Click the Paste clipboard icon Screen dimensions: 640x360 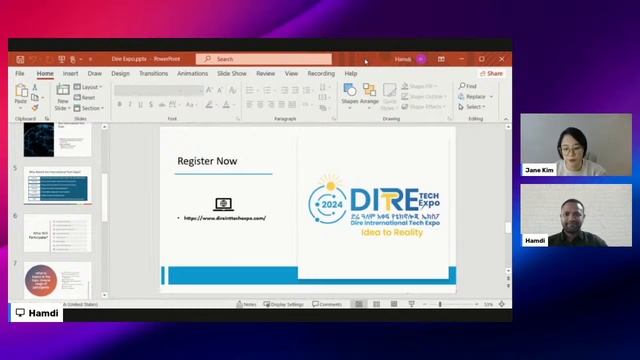pos(21,90)
